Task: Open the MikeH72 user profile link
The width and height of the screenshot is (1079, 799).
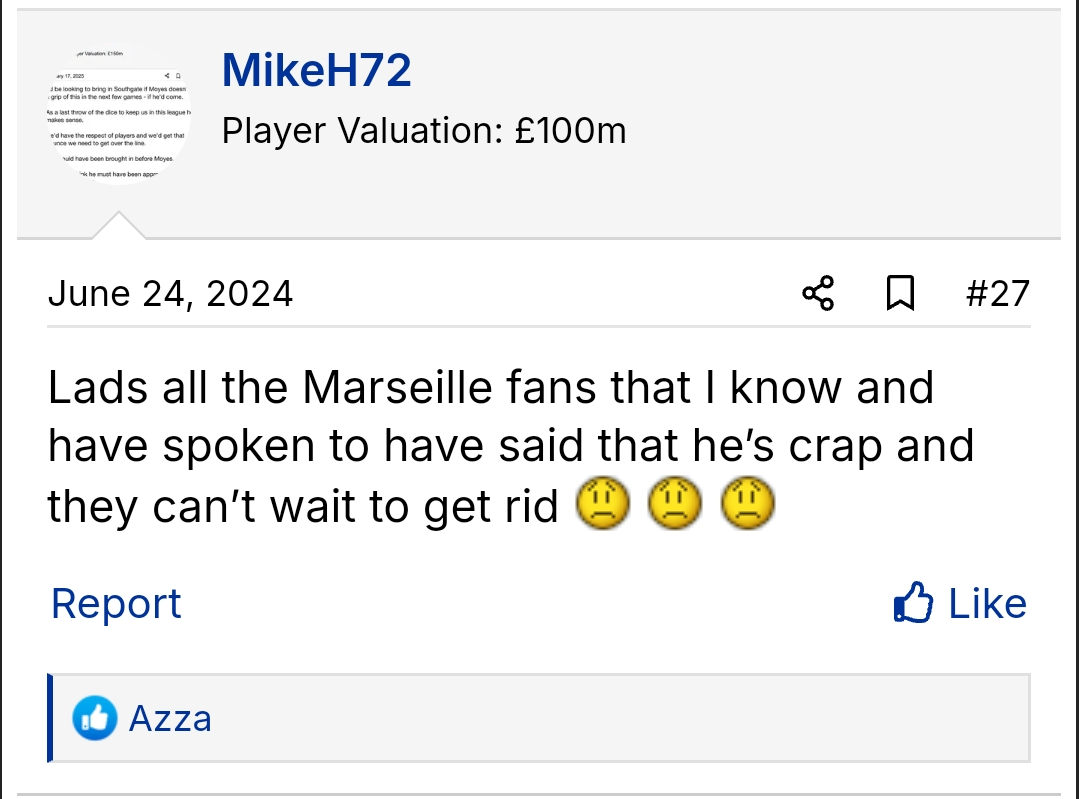Action: tap(316, 71)
